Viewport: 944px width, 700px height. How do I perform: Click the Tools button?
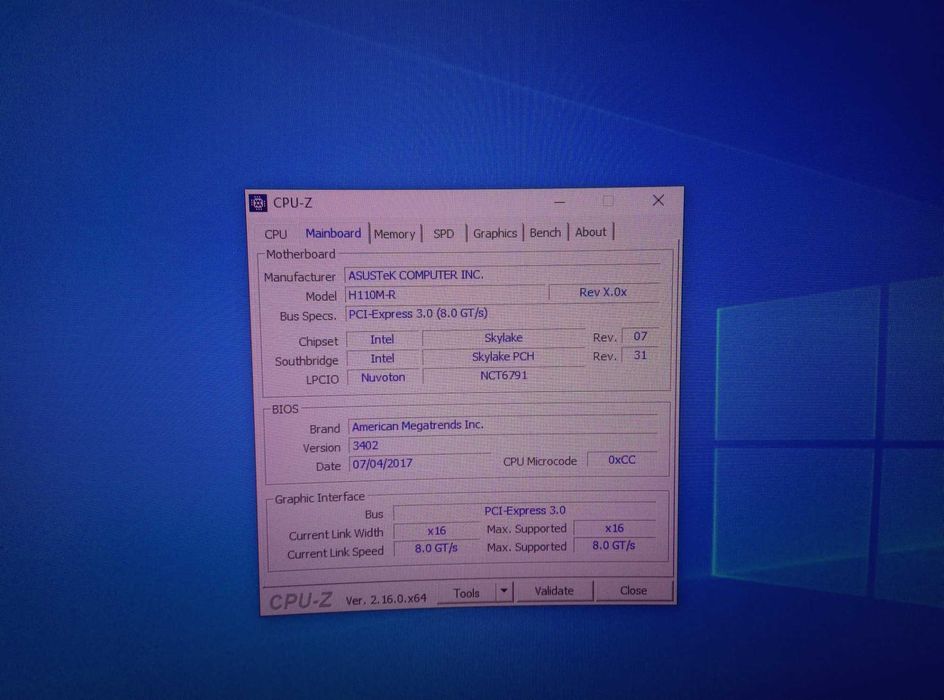467,593
